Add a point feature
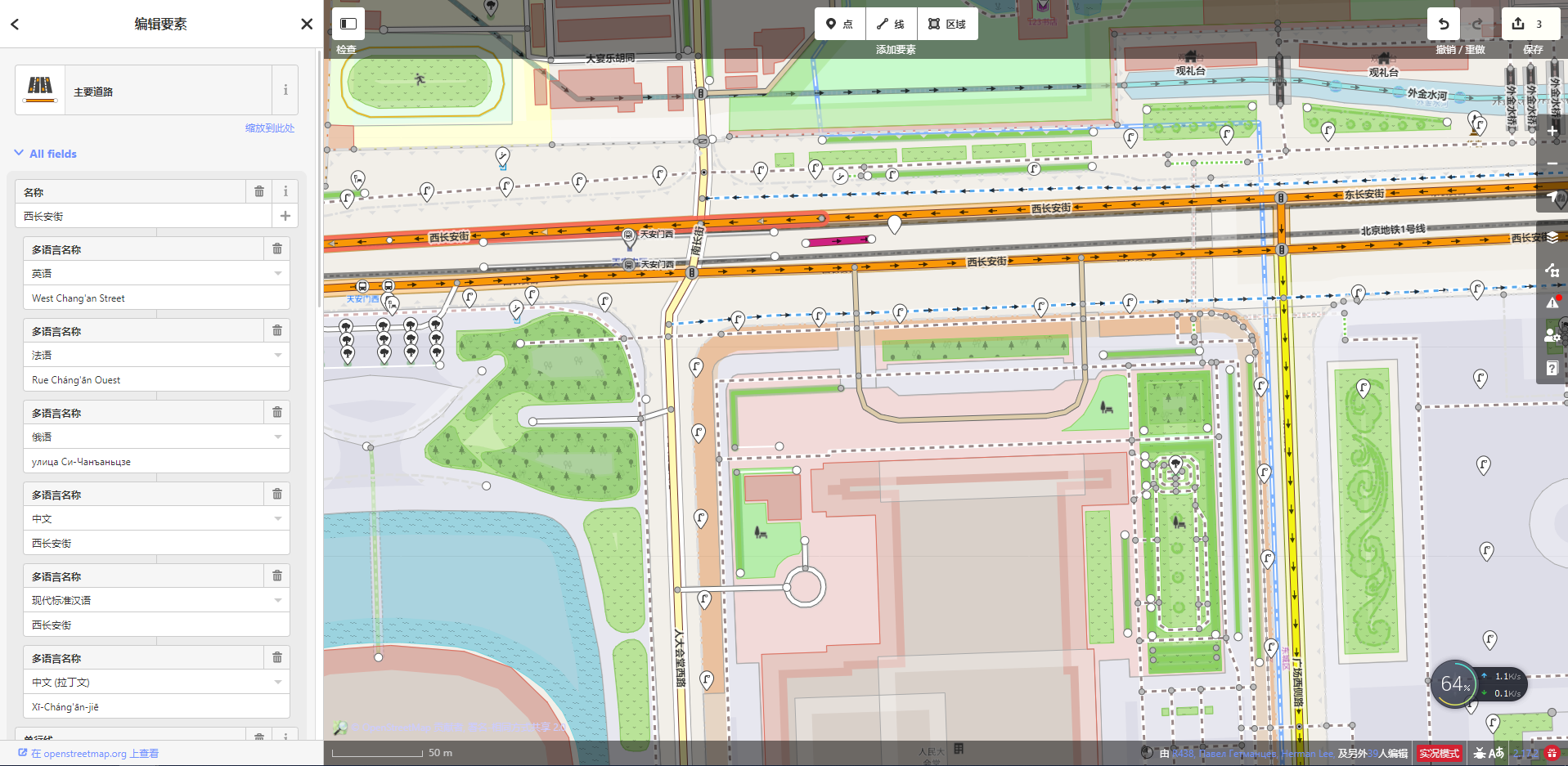The width and height of the screenshot is (1568, 766). tap(840, 24)
